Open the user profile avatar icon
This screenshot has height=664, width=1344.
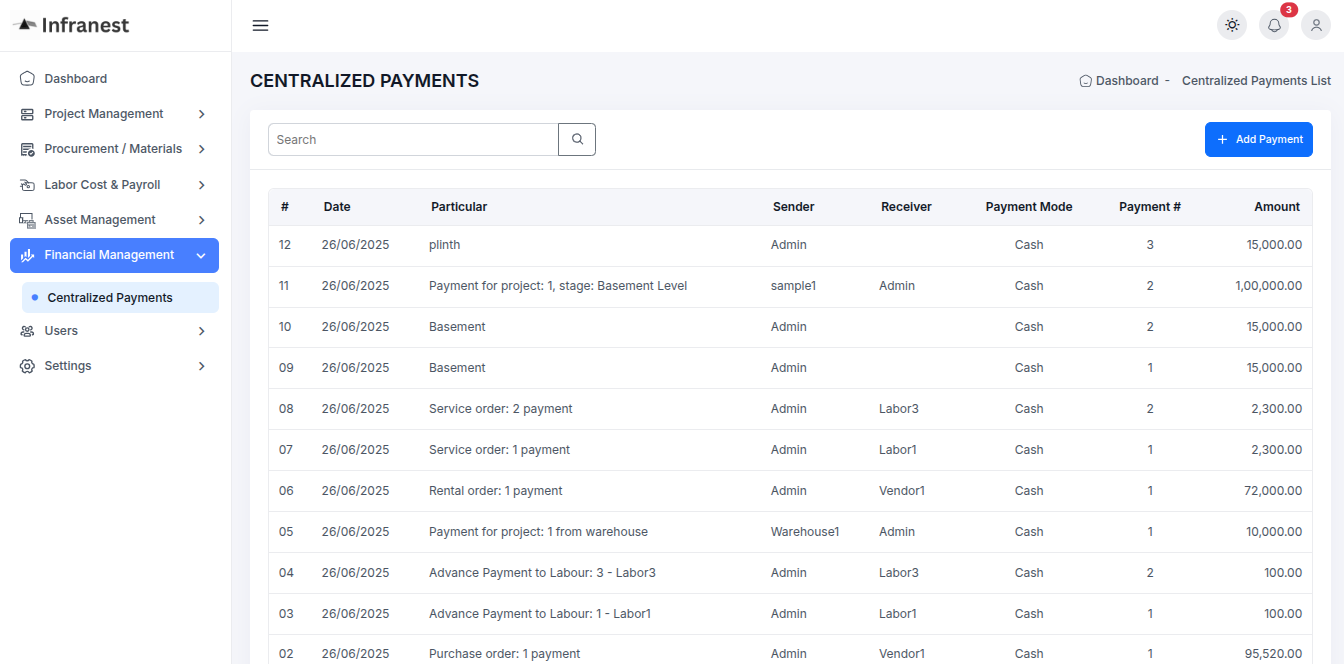[x=1316, y=25]
